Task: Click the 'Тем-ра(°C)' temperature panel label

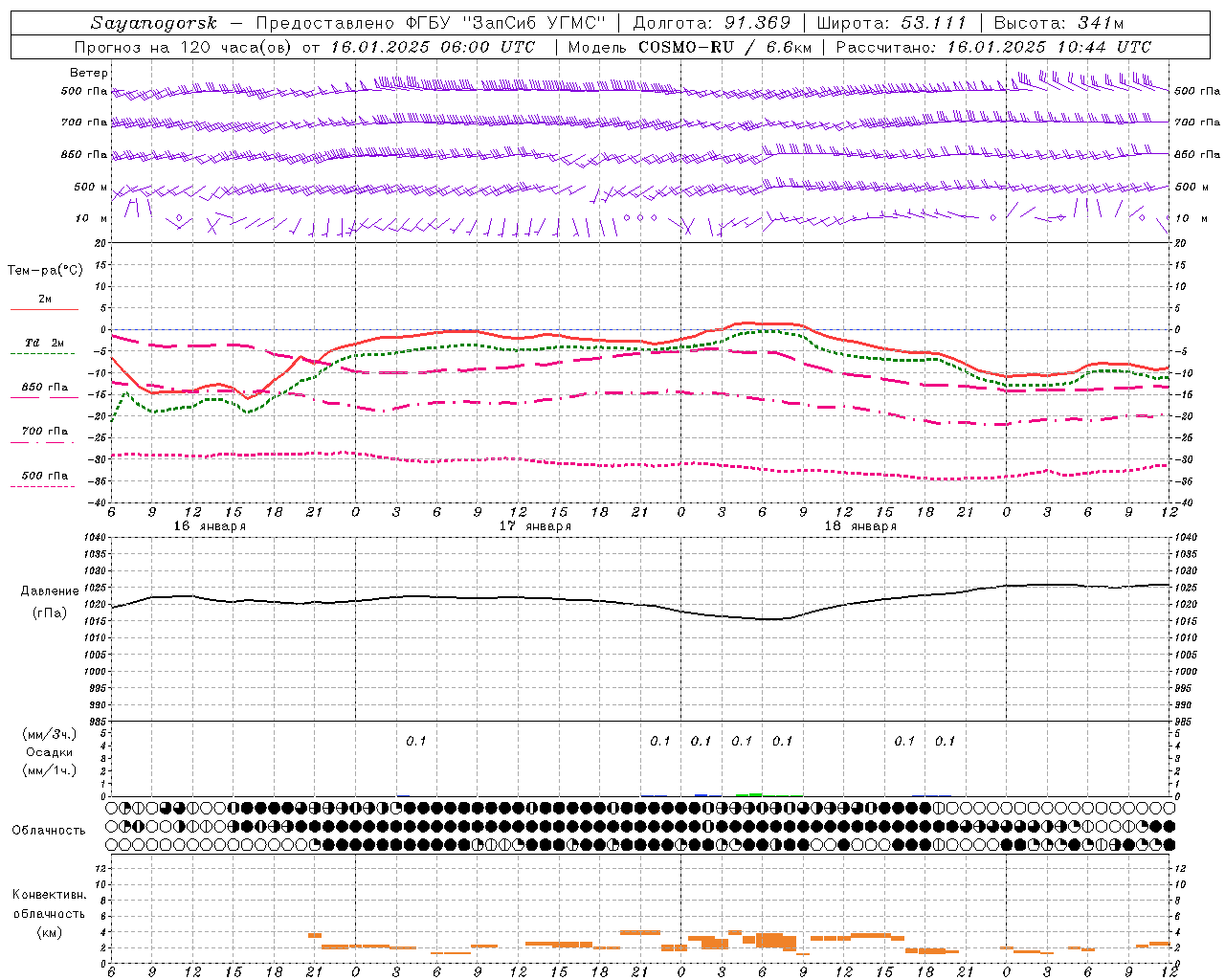Action: [x=45, y=270]
